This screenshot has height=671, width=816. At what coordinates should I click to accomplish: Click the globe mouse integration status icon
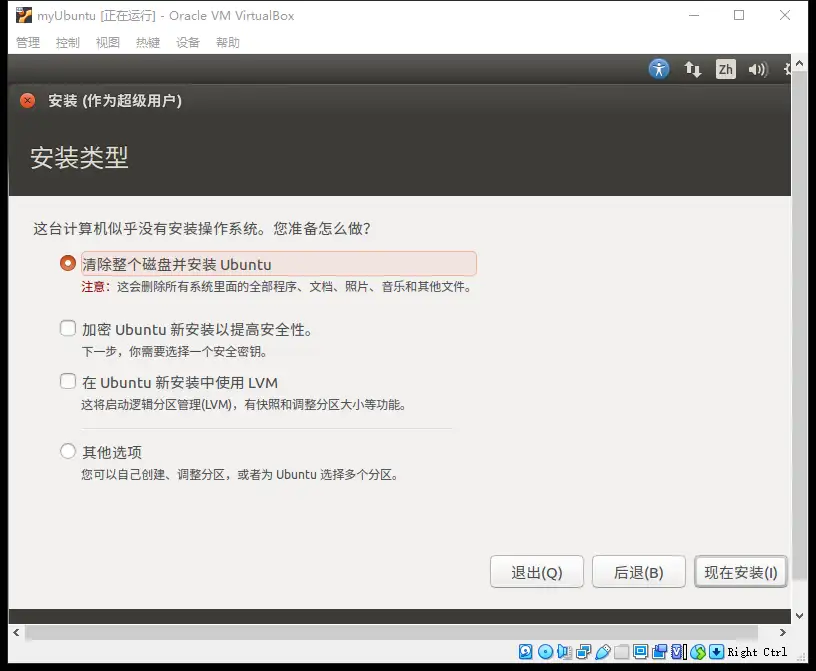[x=698, y=652]
